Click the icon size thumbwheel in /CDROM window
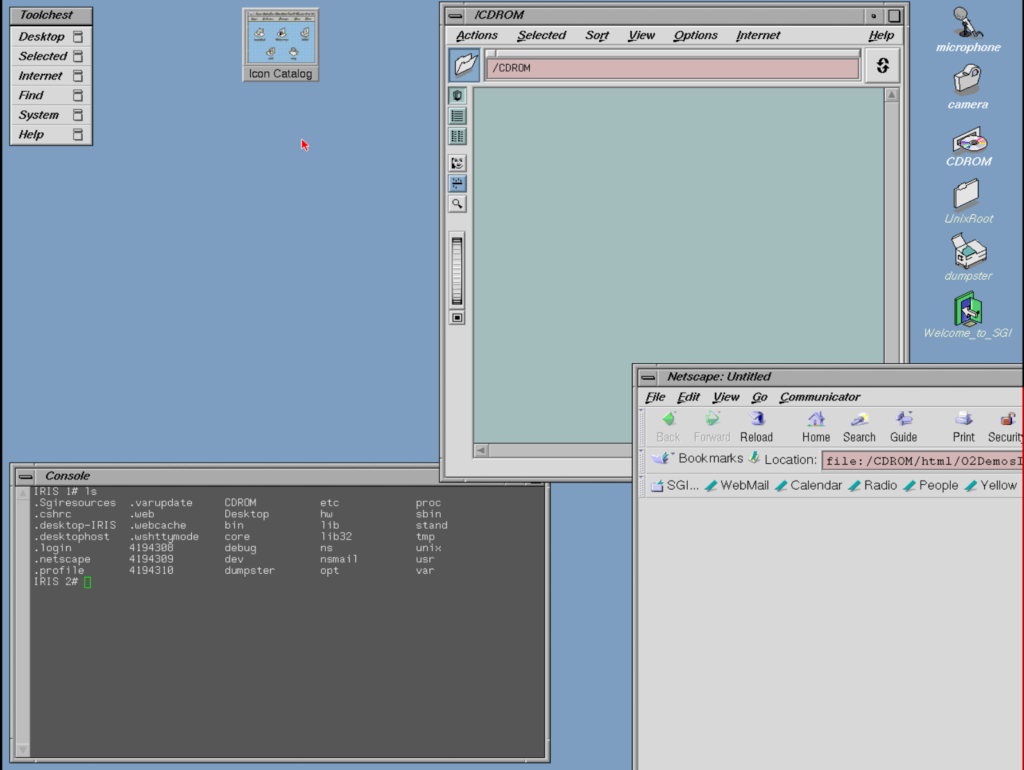This screenshot has width=1024, height=770. pyautogui.click(x=457, y=270)
